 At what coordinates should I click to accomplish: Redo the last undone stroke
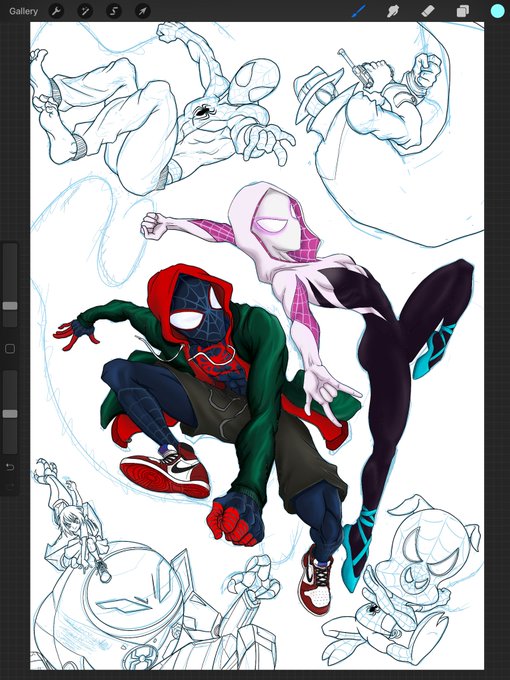[x=10, y=486]
